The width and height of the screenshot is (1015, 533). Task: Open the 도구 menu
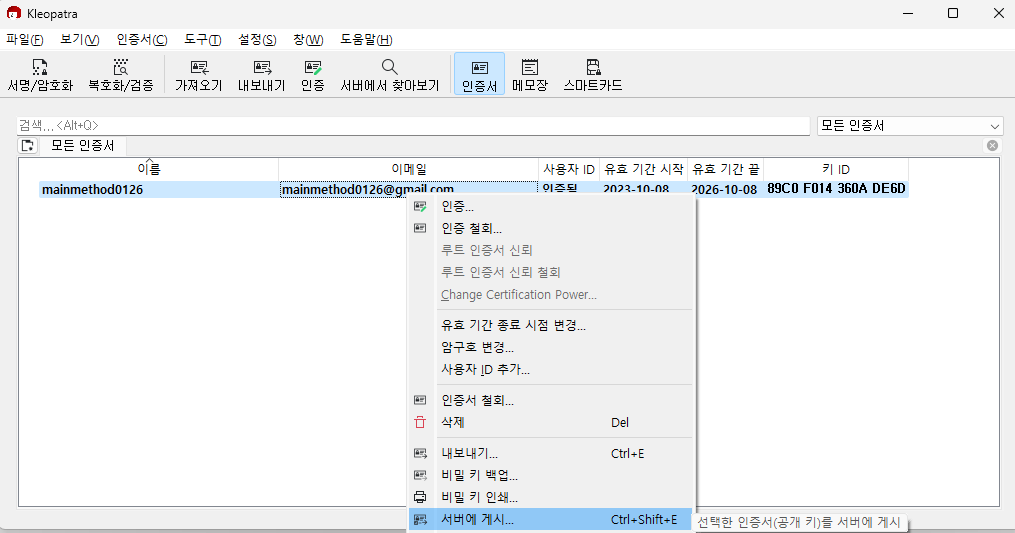[202, 39]
